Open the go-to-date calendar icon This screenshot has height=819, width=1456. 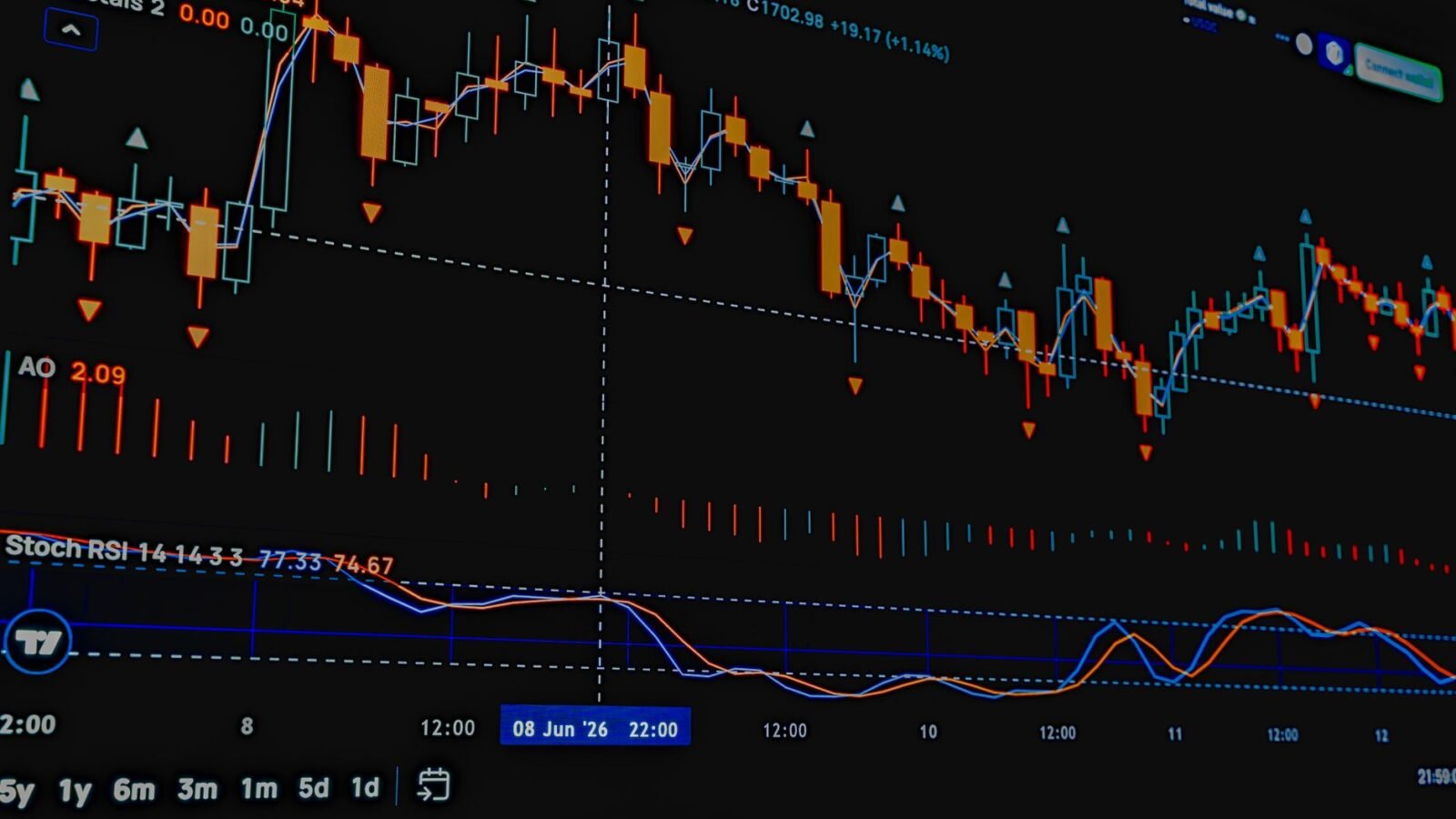tap(433, 784)
